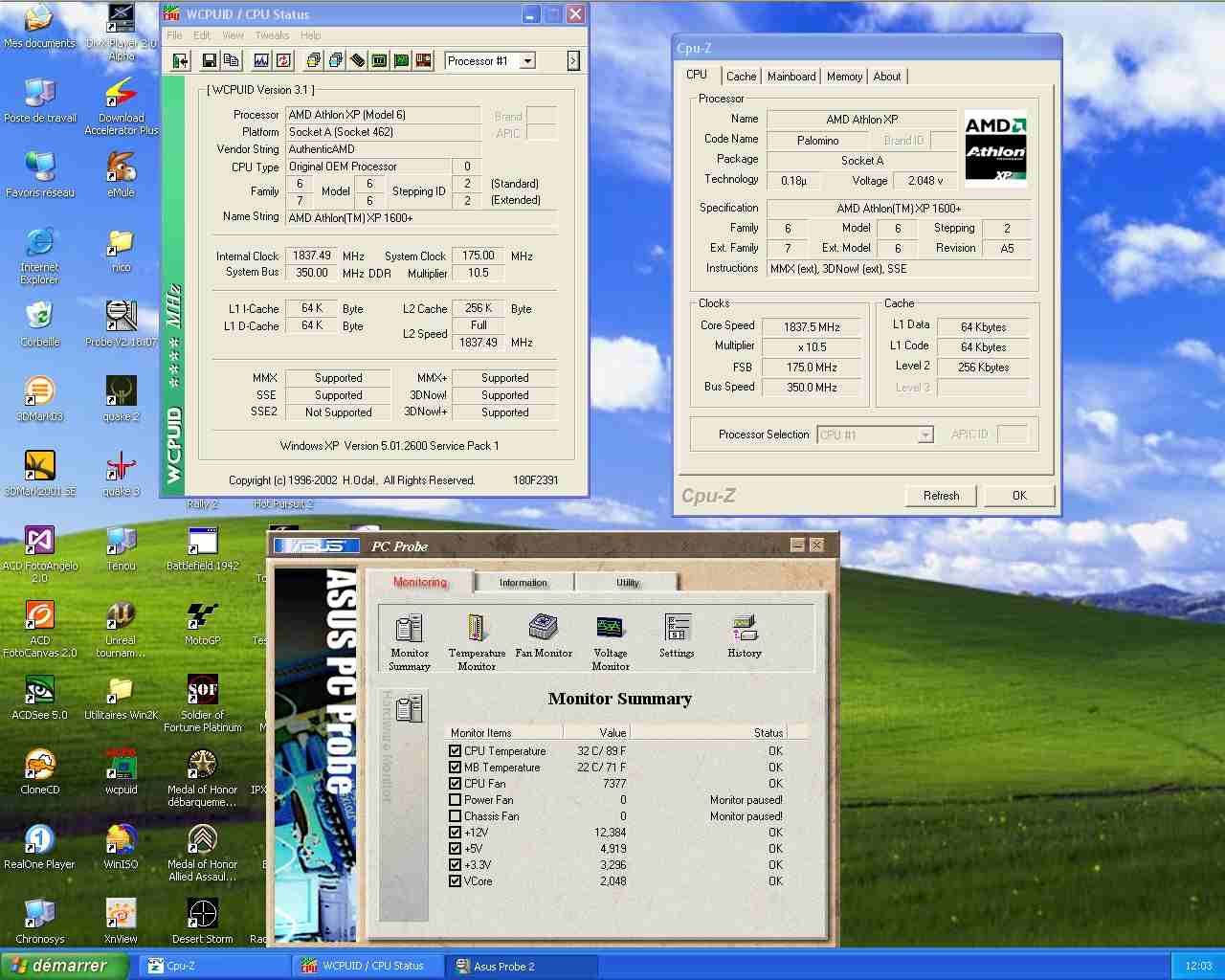Image resolution: width=1225 pixels, height=980 pixels.
Task: Click the floppy disk save icon in WCPUID
Action: tap(210, 61)
